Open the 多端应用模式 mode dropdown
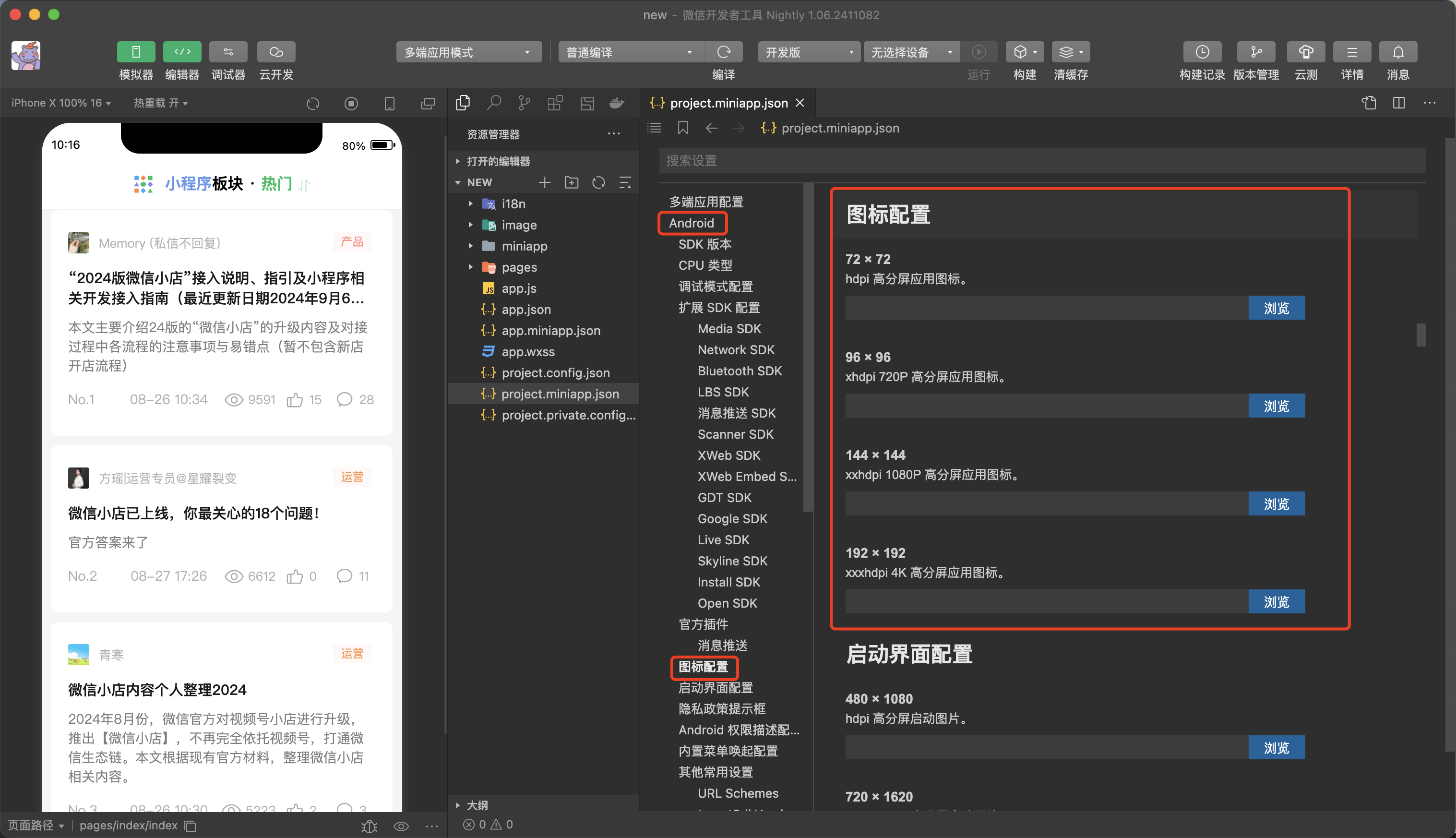Viewport: 1456px width, 838px height. [x=468, y=52]
